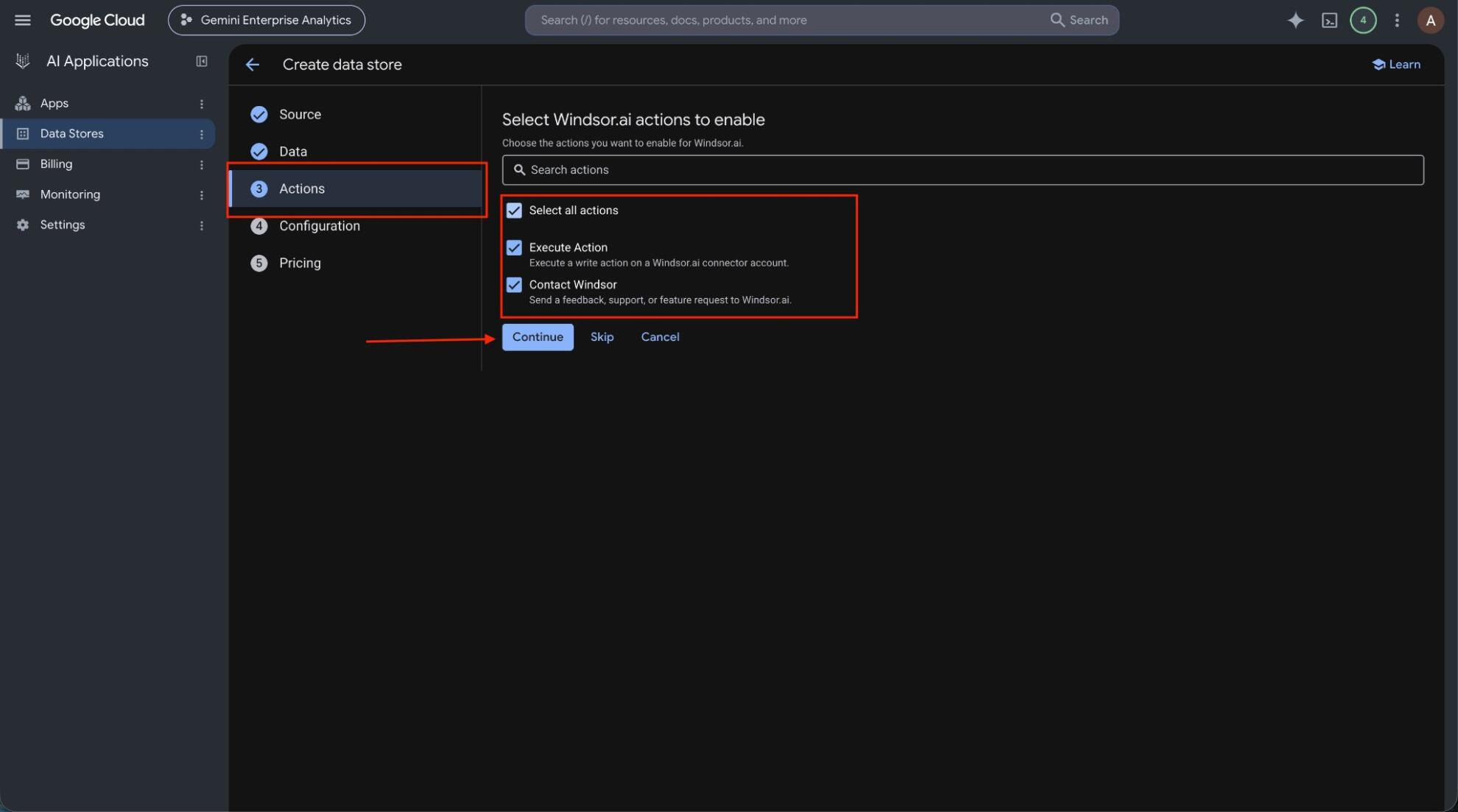
Task: Uncheck the Contact Windsor checkbox
Action: (514, 285)
